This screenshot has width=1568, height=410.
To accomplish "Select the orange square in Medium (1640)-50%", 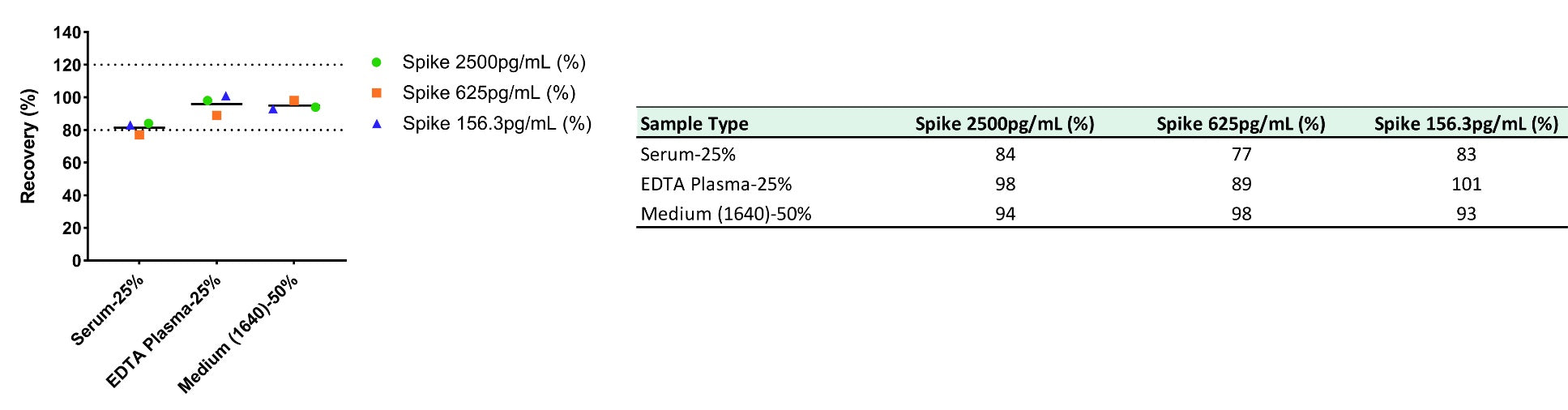I will [294, 101].
